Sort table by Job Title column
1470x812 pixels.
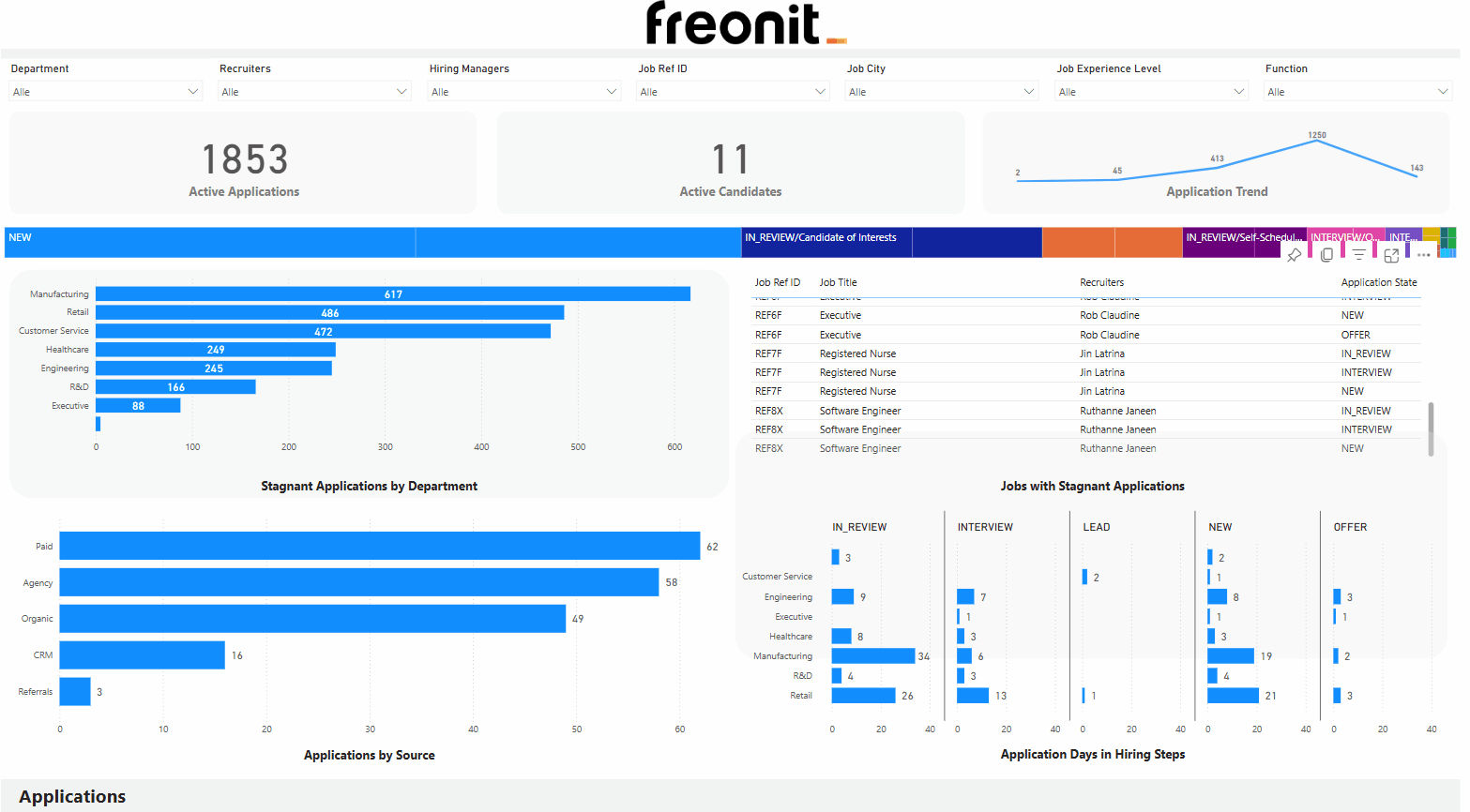(x=838, y=282)
